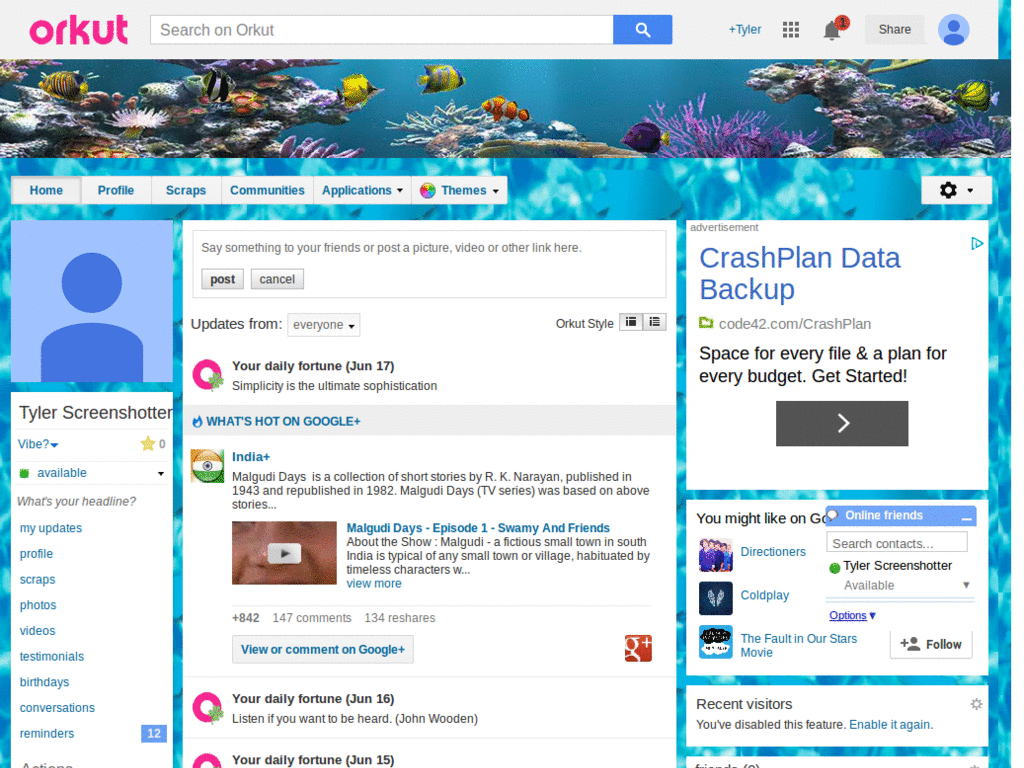Open testimonials sidebar link
Screen dimensions: 1024x768
(x=52, y=656)
